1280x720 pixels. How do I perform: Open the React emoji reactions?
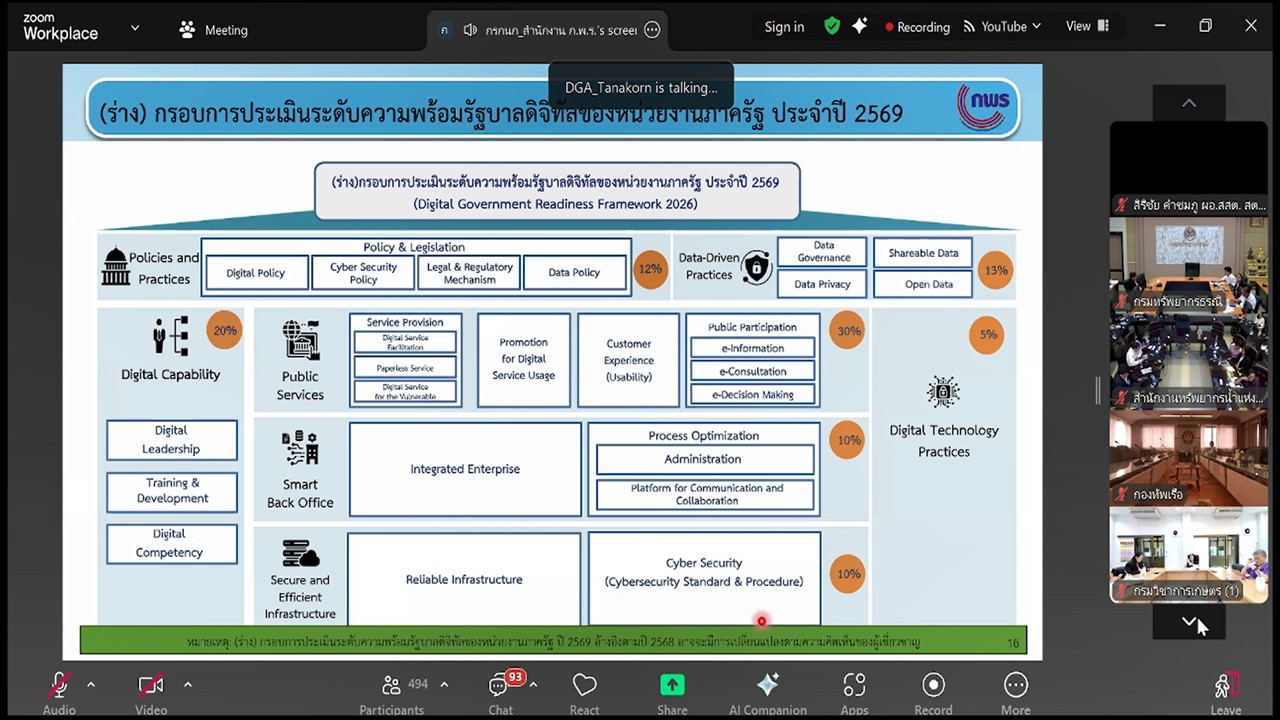584,692
